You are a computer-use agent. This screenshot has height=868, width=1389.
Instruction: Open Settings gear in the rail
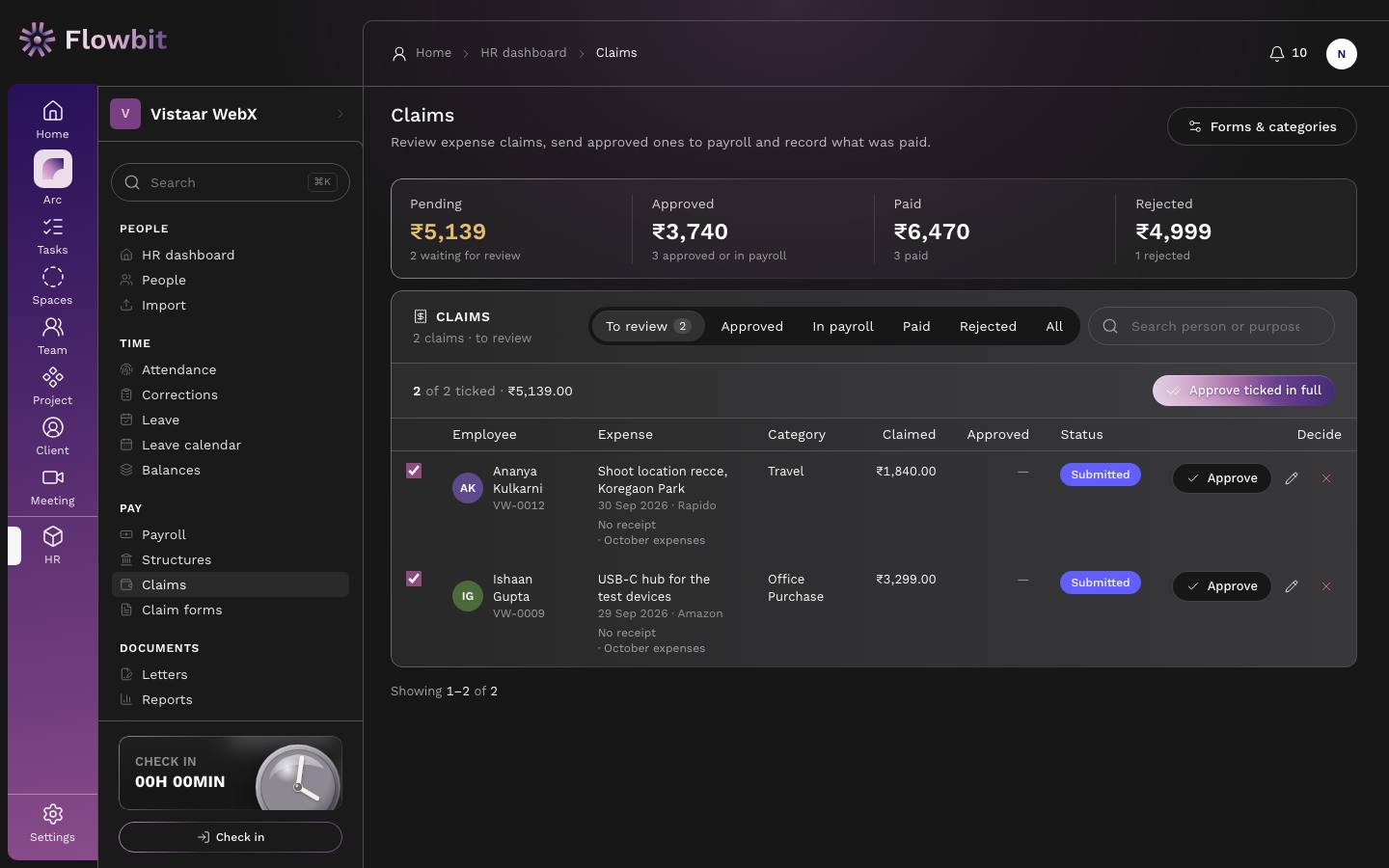[52, 824]
